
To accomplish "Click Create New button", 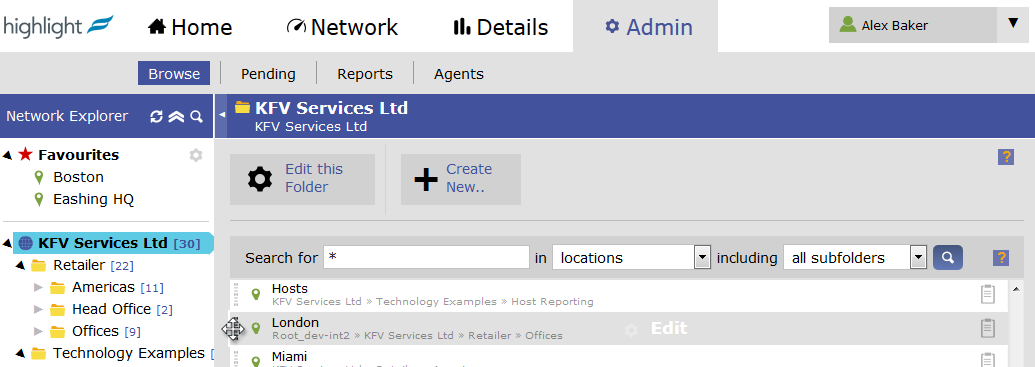I will coord(461,179).
